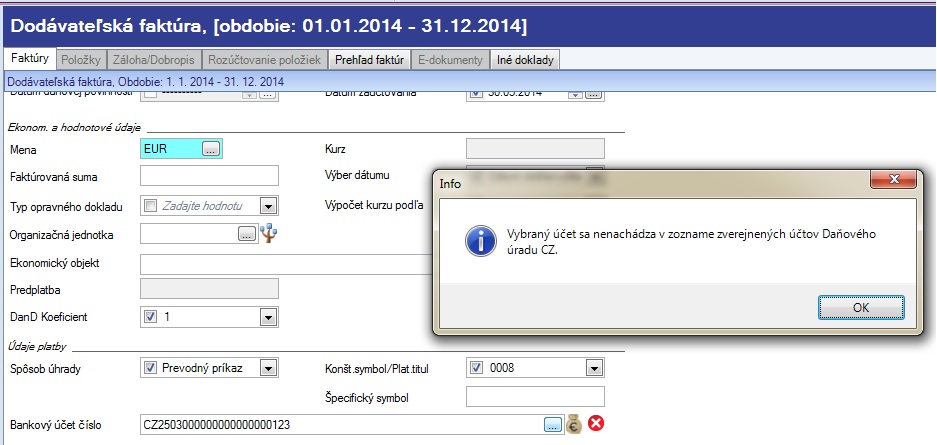Toggle Typ opravného dokladu checkbox
This screenshot has width=937, height=445.
coord(151,205)
